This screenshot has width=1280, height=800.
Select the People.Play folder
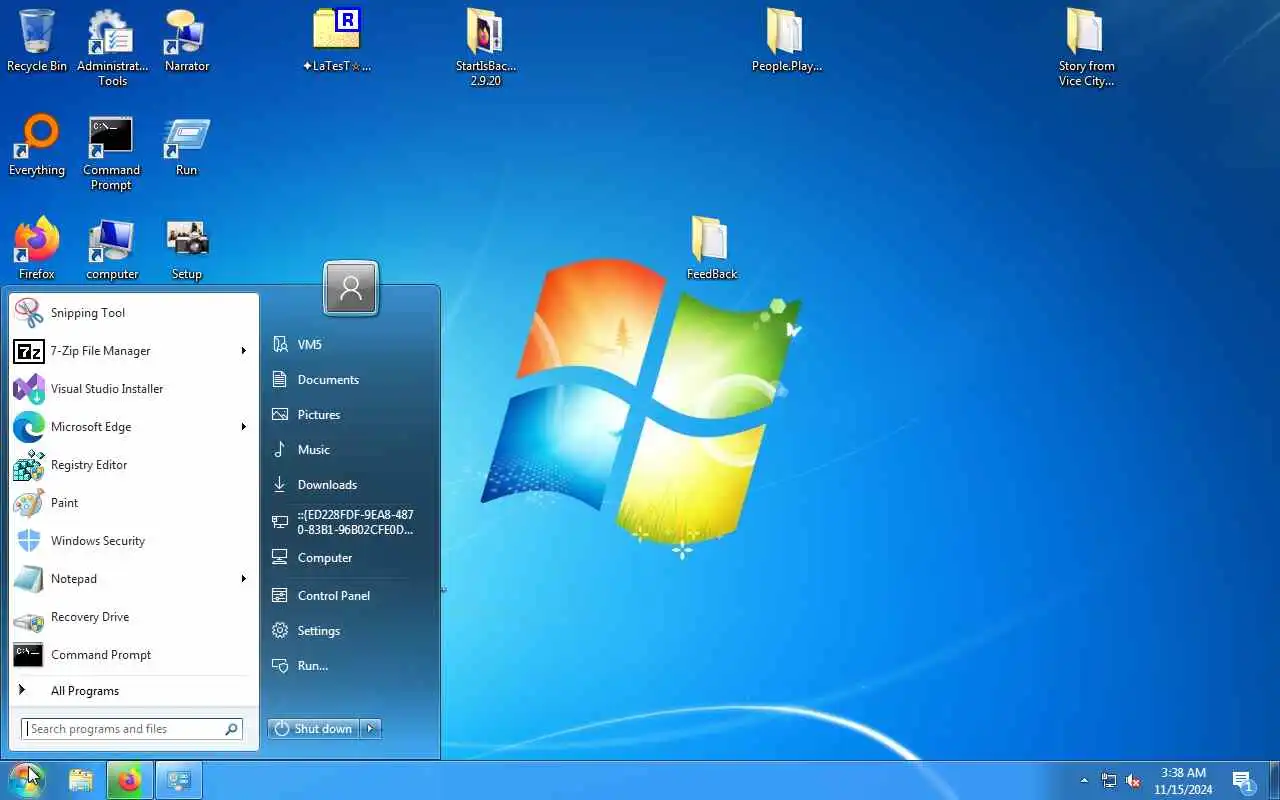(786, 41)
